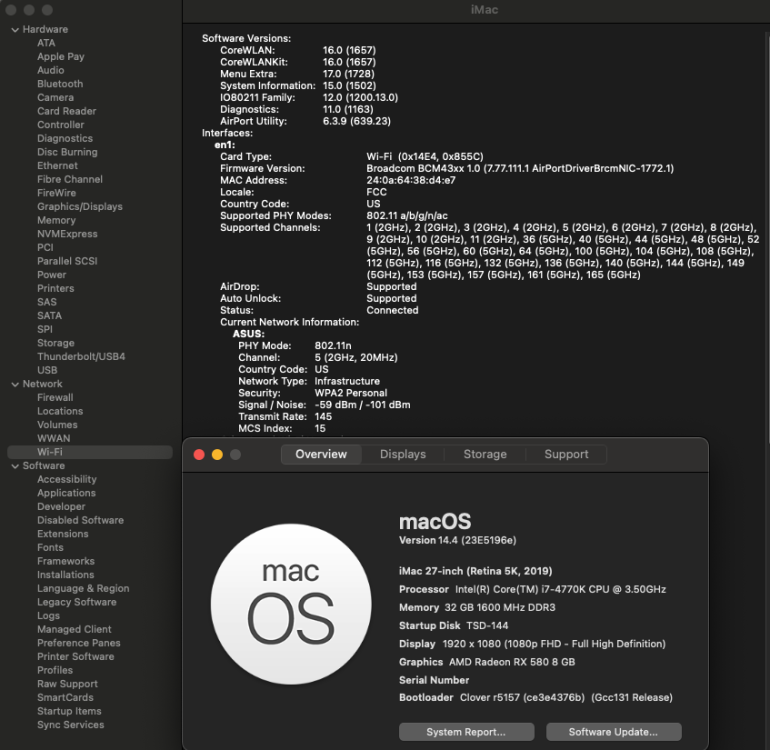Select Startup Items entry
The width and height of the screenshot is (770, 750).
69,711
